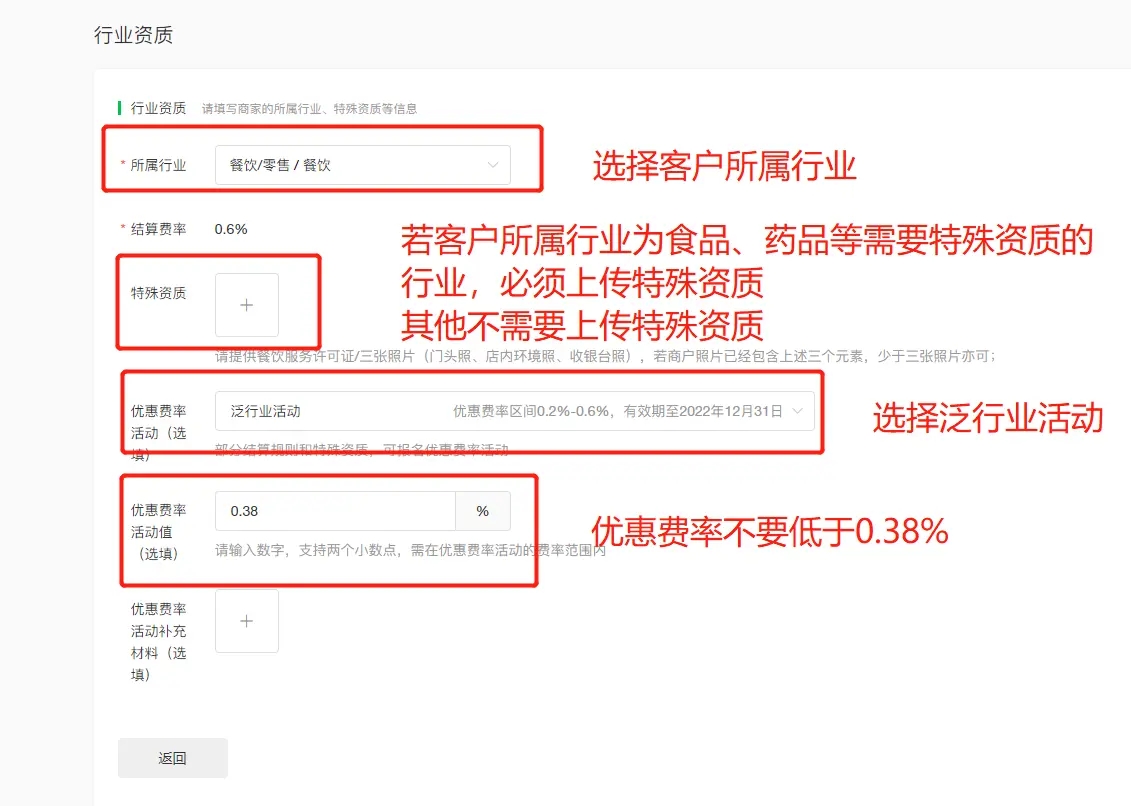Expand the 所属行业 dropdown arrow

pos(492,165)
